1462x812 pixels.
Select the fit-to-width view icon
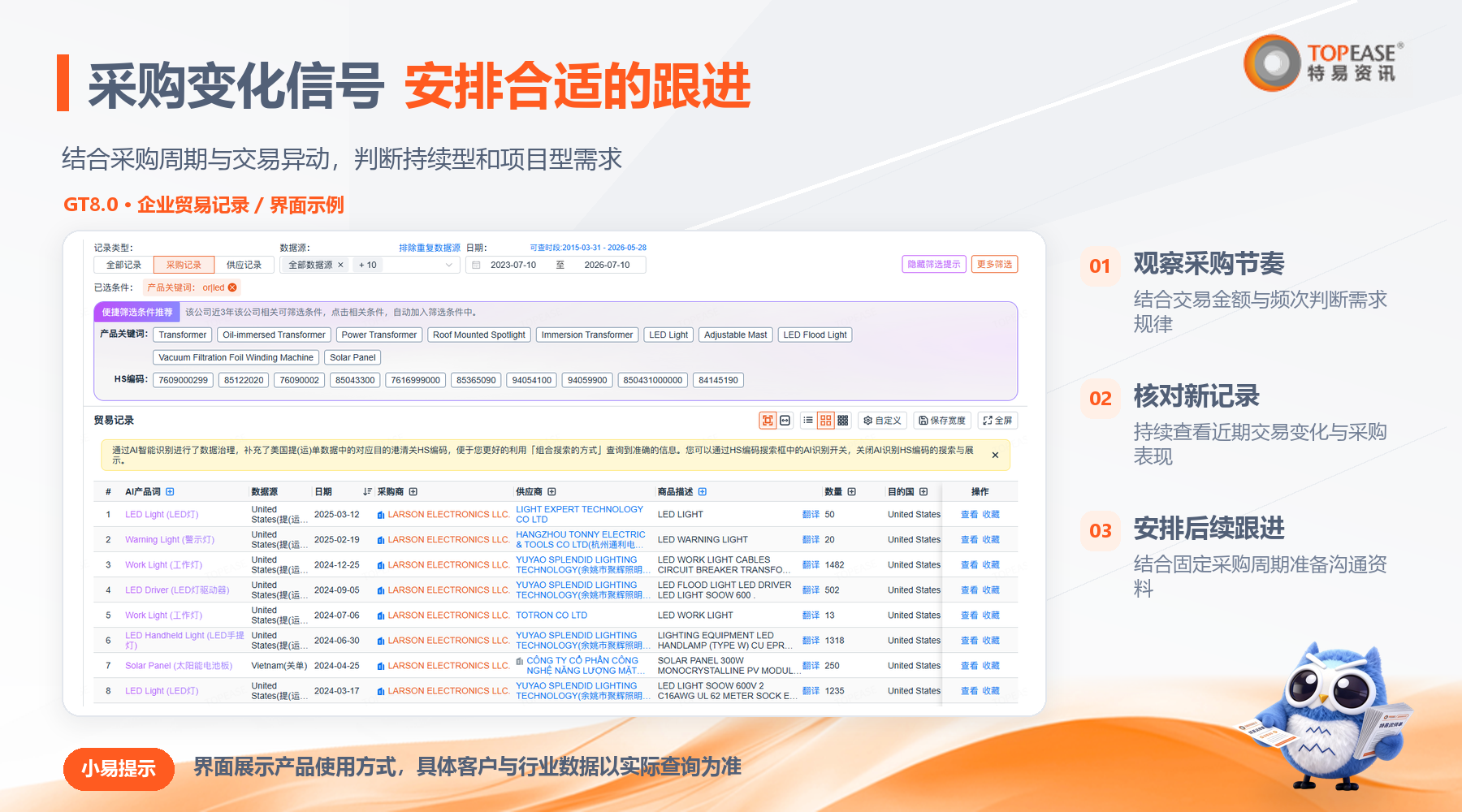[x=785, y=421]
